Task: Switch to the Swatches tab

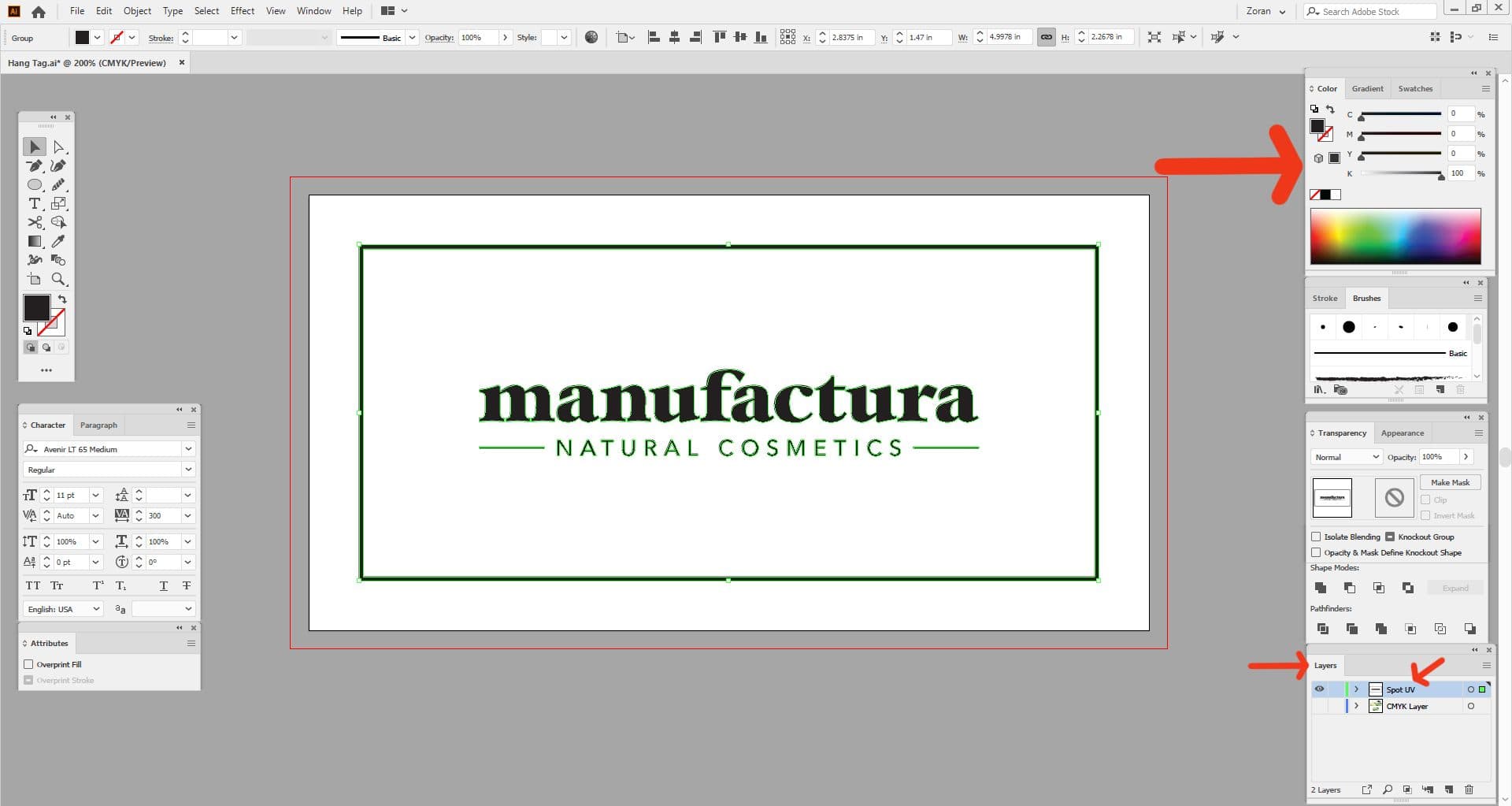Action: pyautogui.click(x=1415, y=88)
